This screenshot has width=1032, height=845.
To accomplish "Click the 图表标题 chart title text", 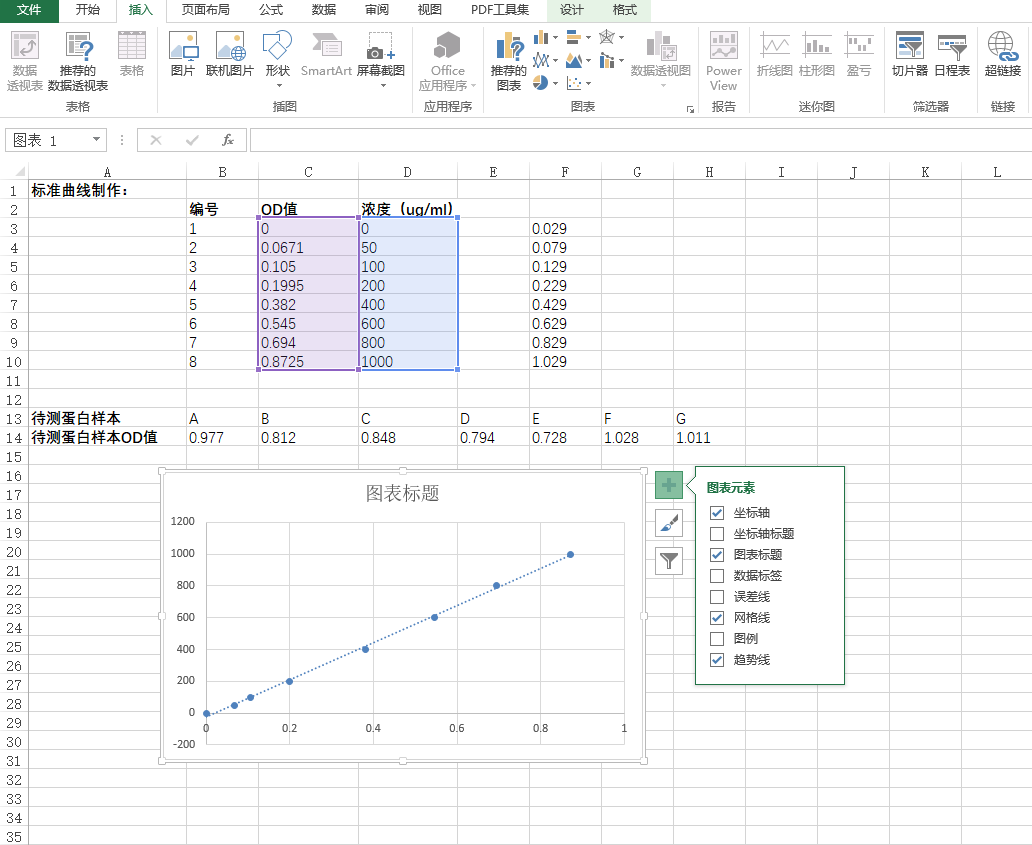I will pos(402,493).
